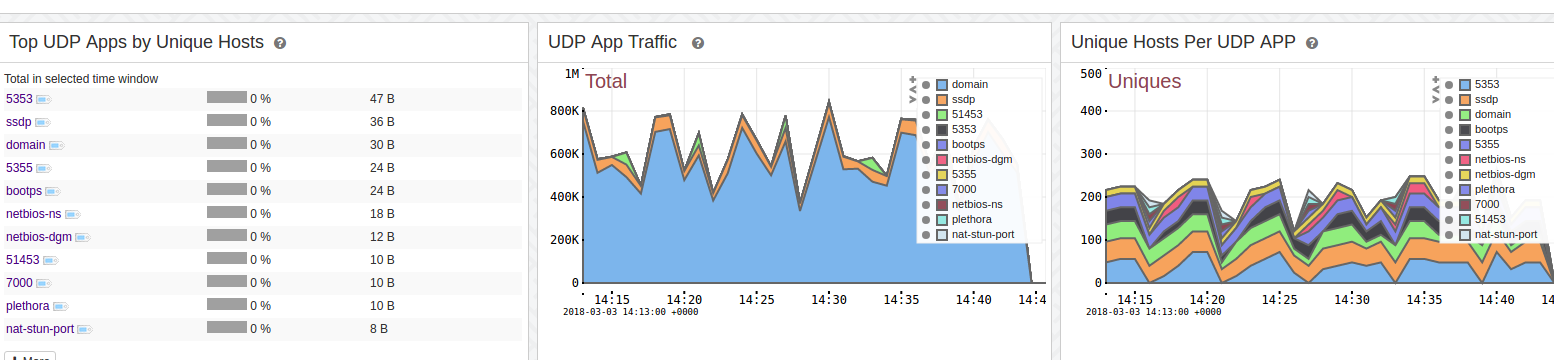Open the netbios-dgm link in the table

coord(39,237)
